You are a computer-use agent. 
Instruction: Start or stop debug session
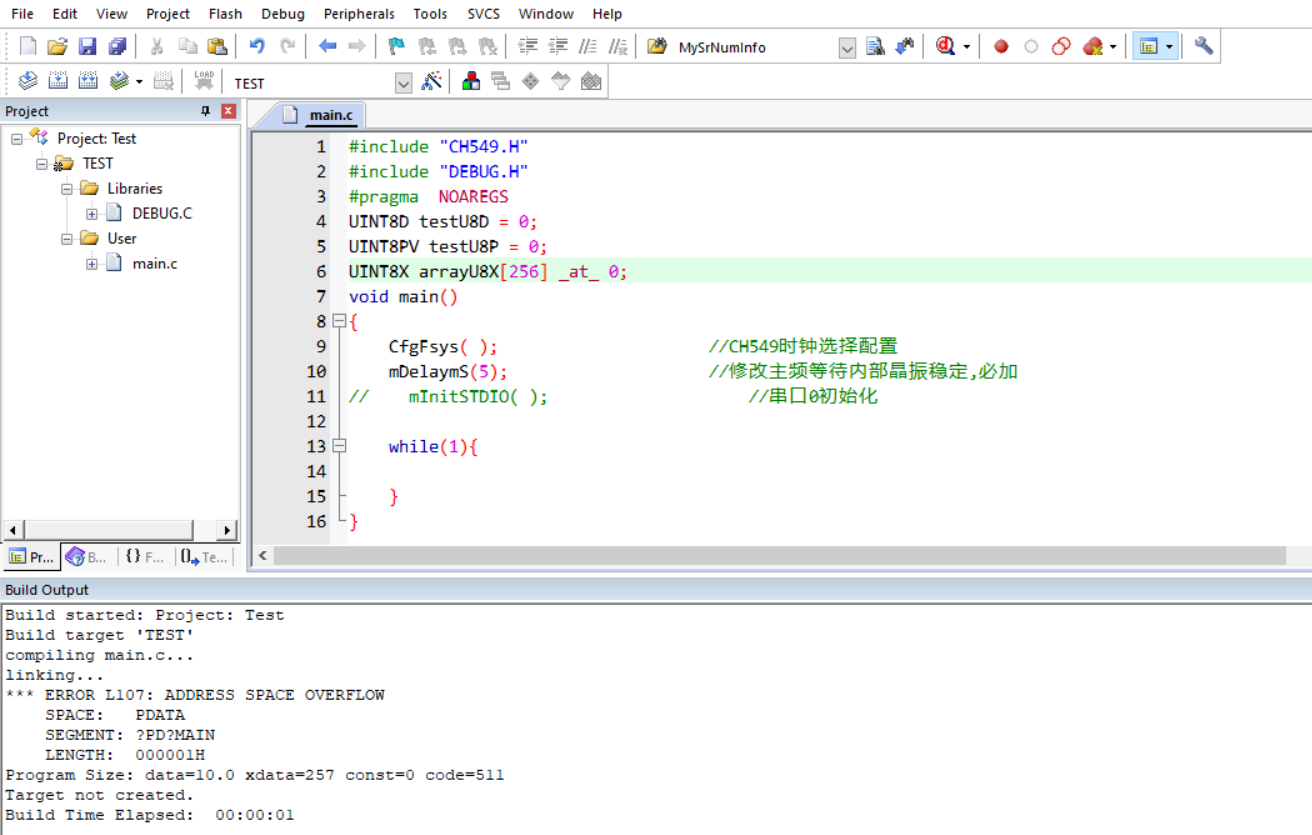pos(945,47)
